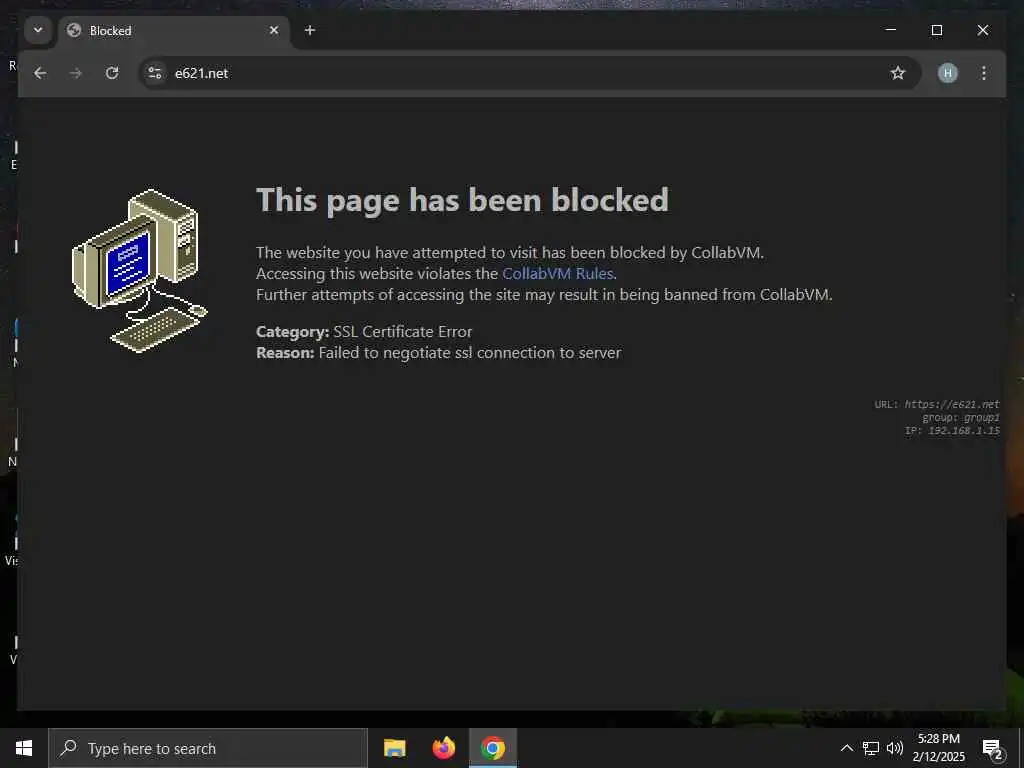This screenshot has height=768, width=1024.
Task: Click the IP 192.168.1.15 text
Action: point(952,430)
